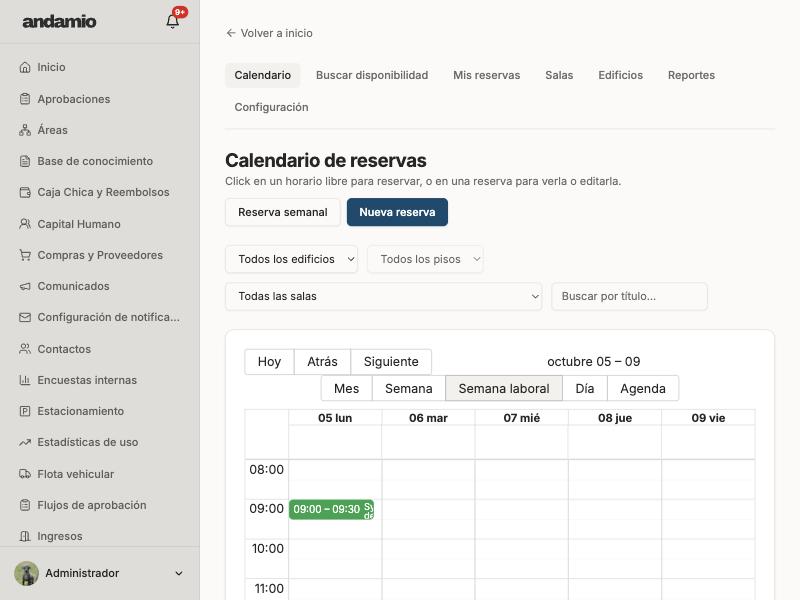The image size is (800, 600).
Task: Open the Buscar disponibilidad tab
Action: 372,75
